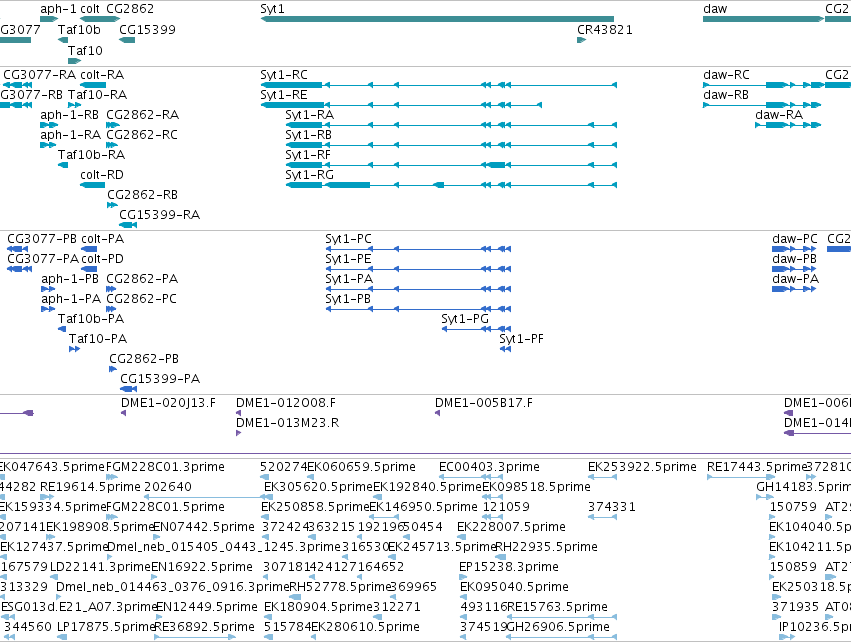
Task: Click the CG2862-RB transcript label
Action: click(x=143, y=194)
